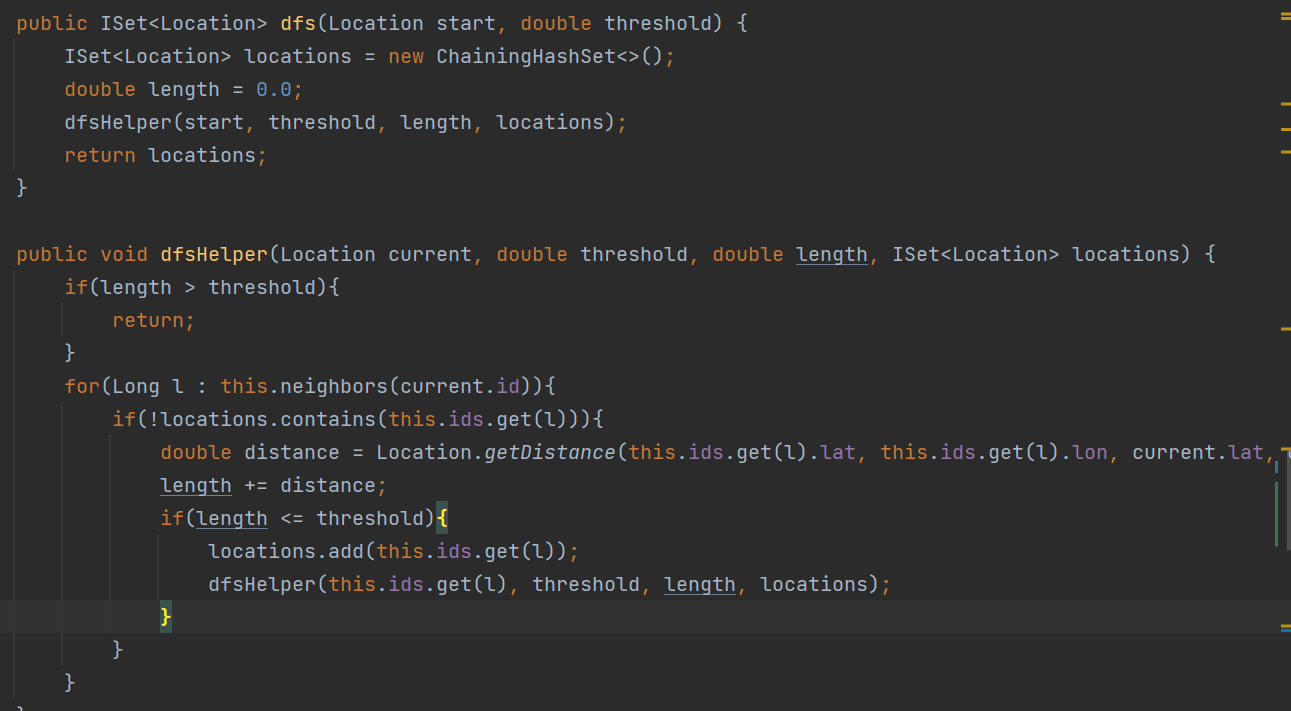Click the green change bar in scrollbar

coord(1276,514)
